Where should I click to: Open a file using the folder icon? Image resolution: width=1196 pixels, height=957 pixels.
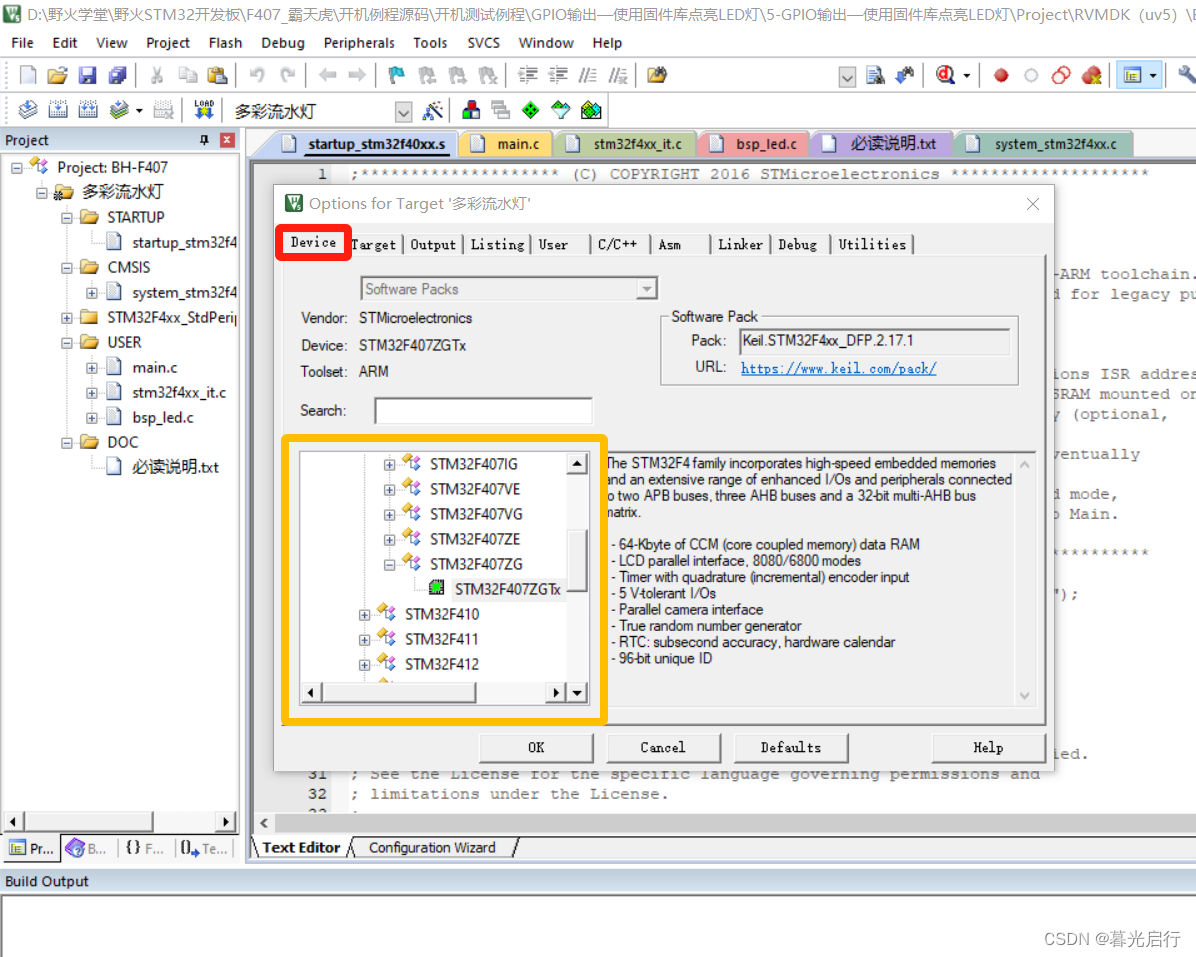(57, 75)
